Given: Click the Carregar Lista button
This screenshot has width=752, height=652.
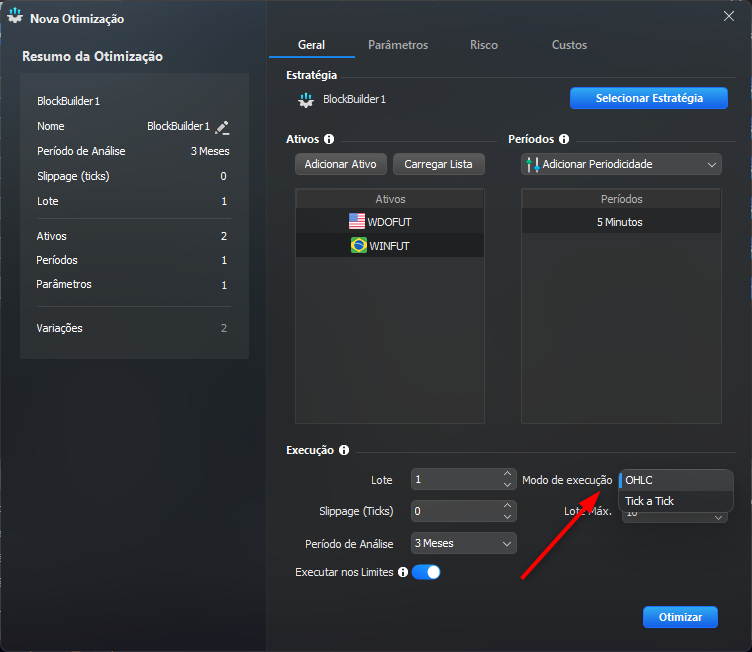Looking at the screenshot, I should [438, 164].
